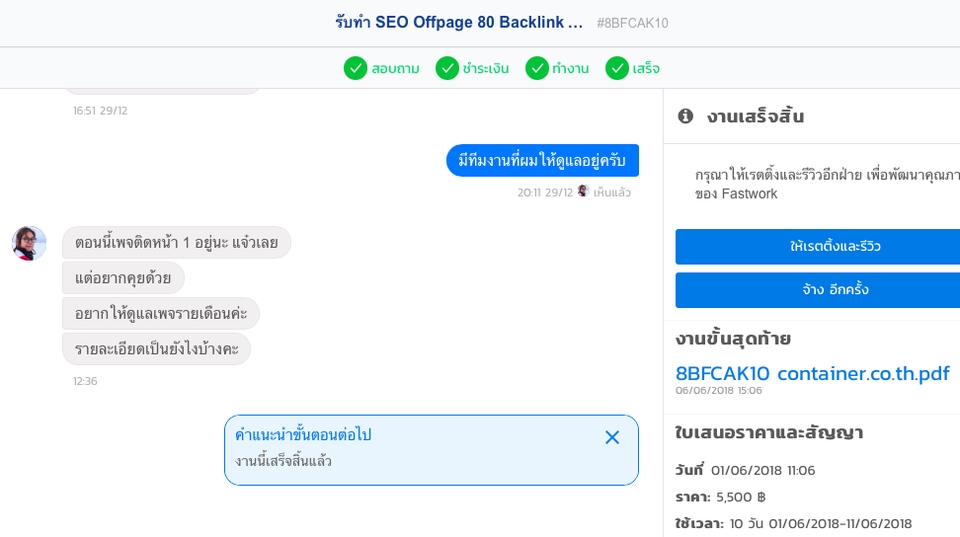Click the quotation date 01/06/2018 11:06
Screen dimensions: 960x537
coord(763,470)
